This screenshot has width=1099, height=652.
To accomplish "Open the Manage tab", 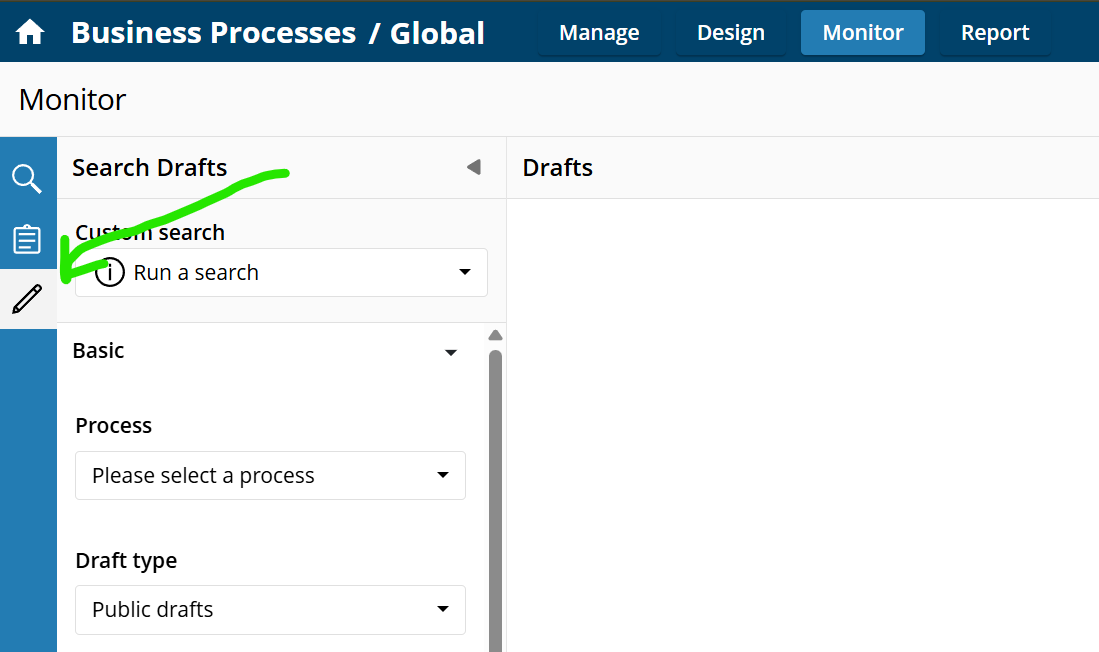I will [599, 33].
